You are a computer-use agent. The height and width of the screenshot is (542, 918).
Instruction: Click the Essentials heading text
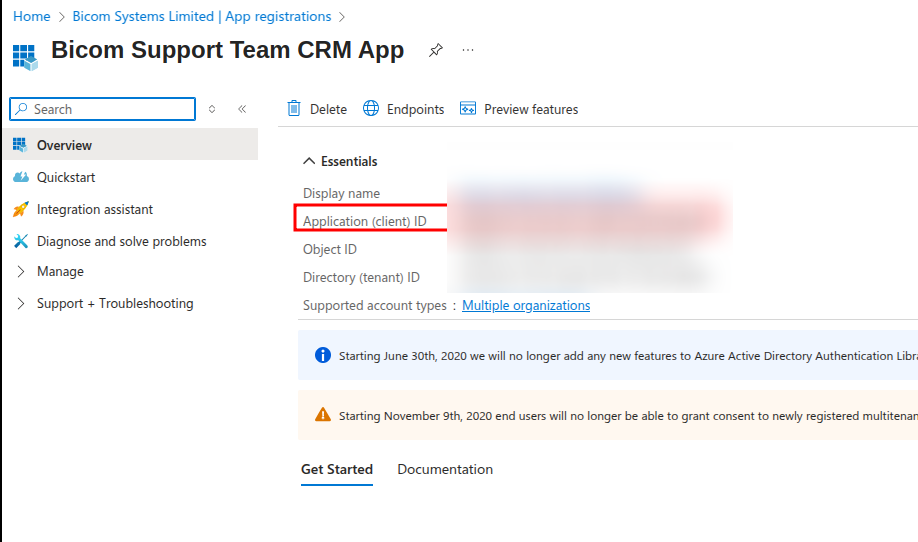(349, 162)
